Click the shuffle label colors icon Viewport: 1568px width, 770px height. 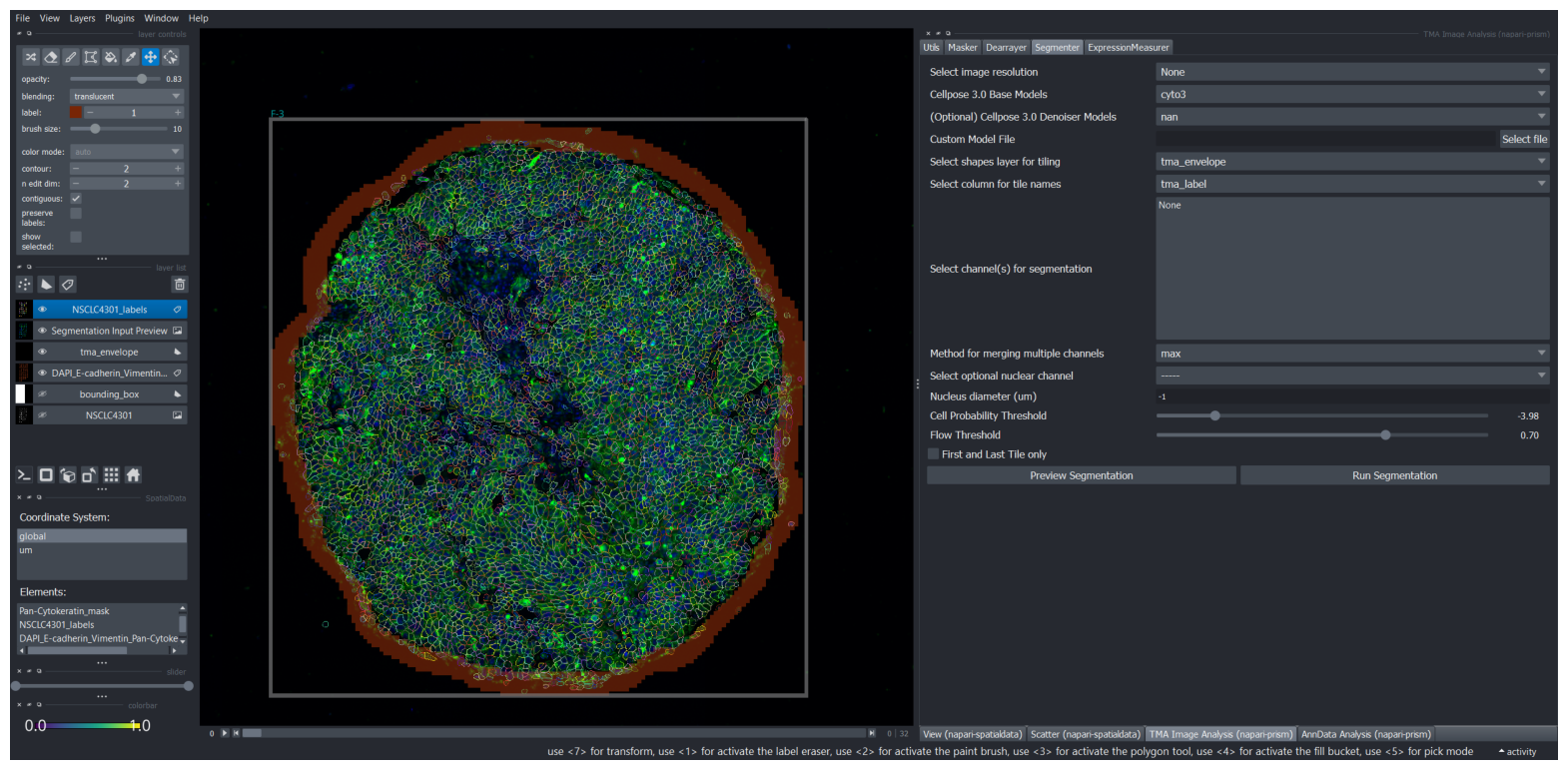pyautogui.click(x=31, y=57)
